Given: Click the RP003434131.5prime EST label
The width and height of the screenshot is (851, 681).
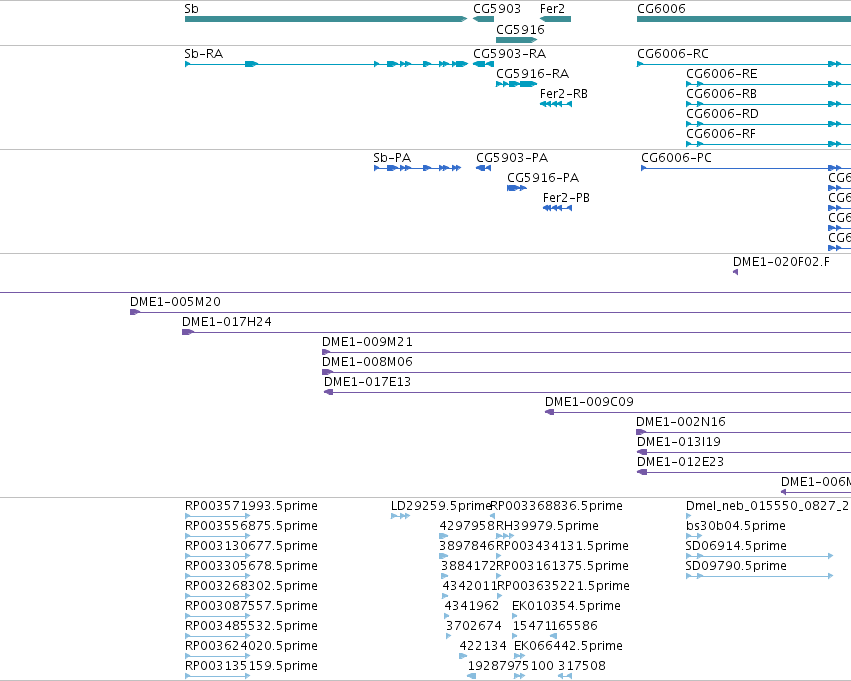Looking at the screenshot, I should (x=562, y=546).
